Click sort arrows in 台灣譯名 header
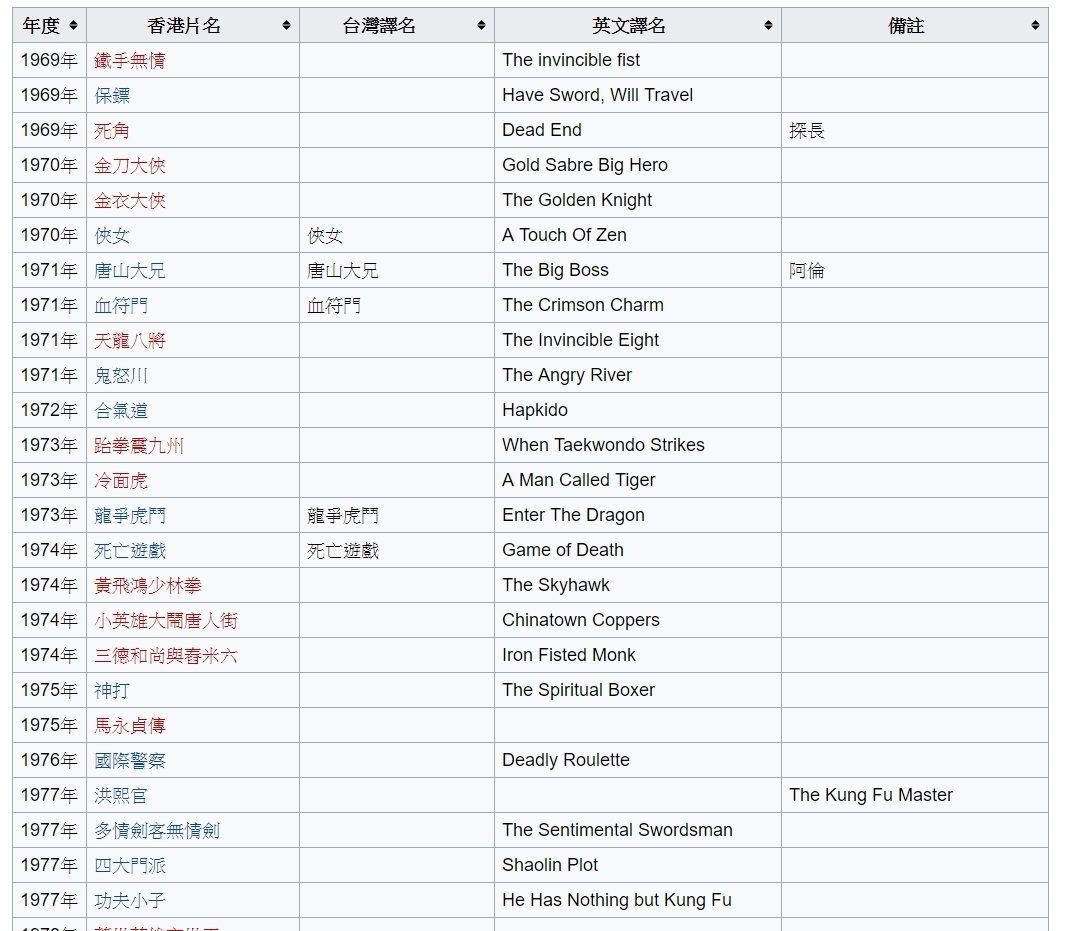Screen dimensions: 1067x931 point(481,26)
